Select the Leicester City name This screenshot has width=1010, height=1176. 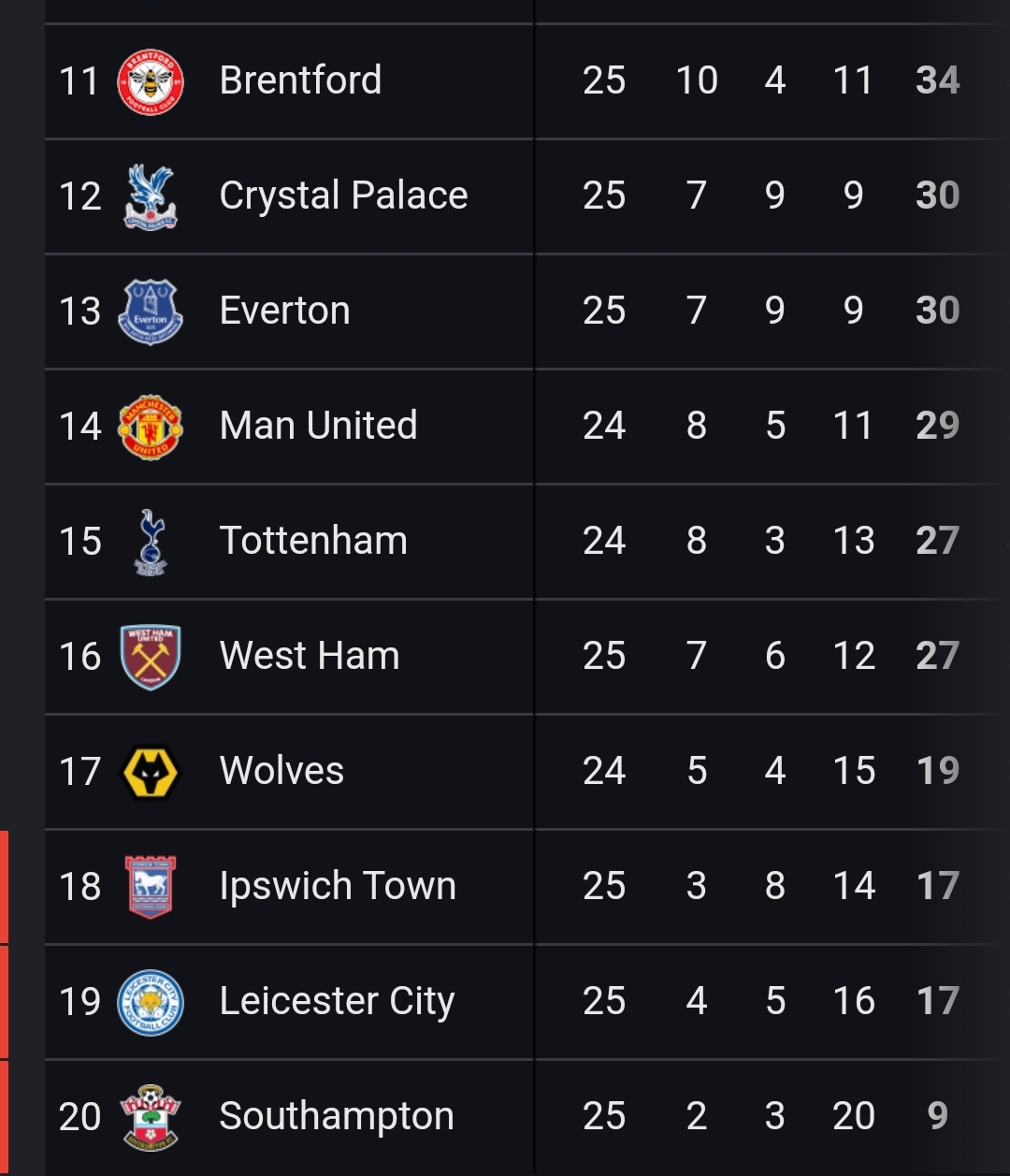337,1001
